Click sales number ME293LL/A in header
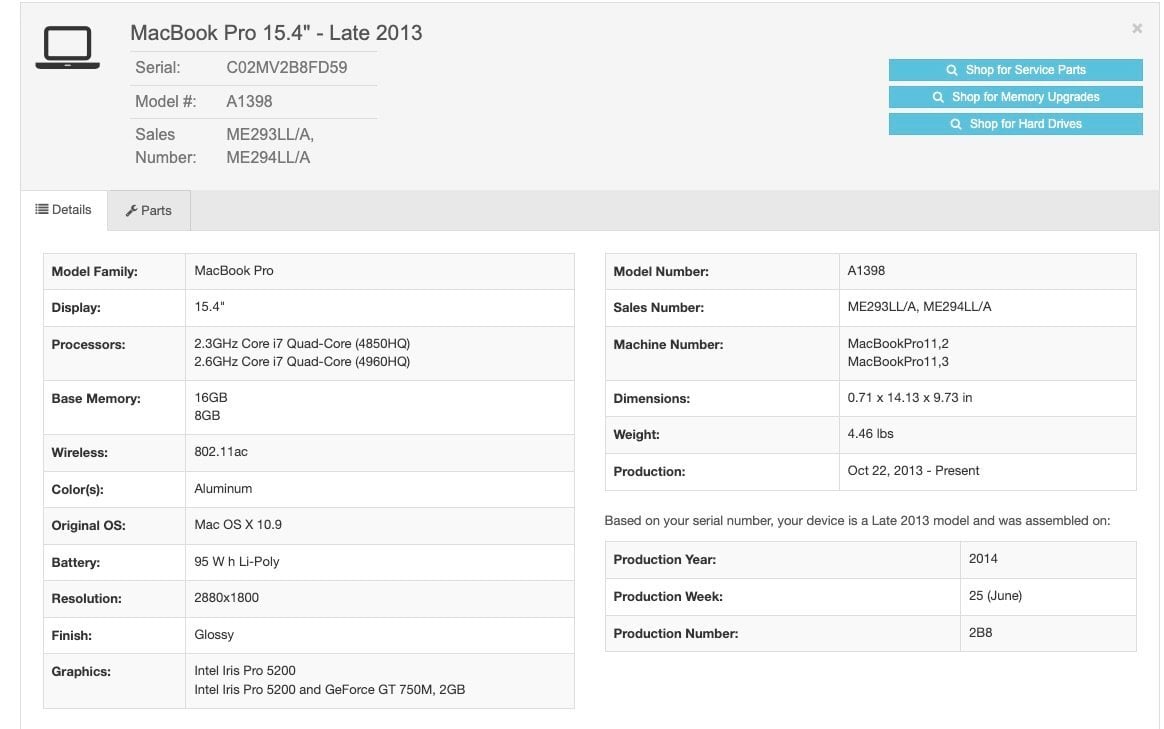 click(x=270, y=134)
